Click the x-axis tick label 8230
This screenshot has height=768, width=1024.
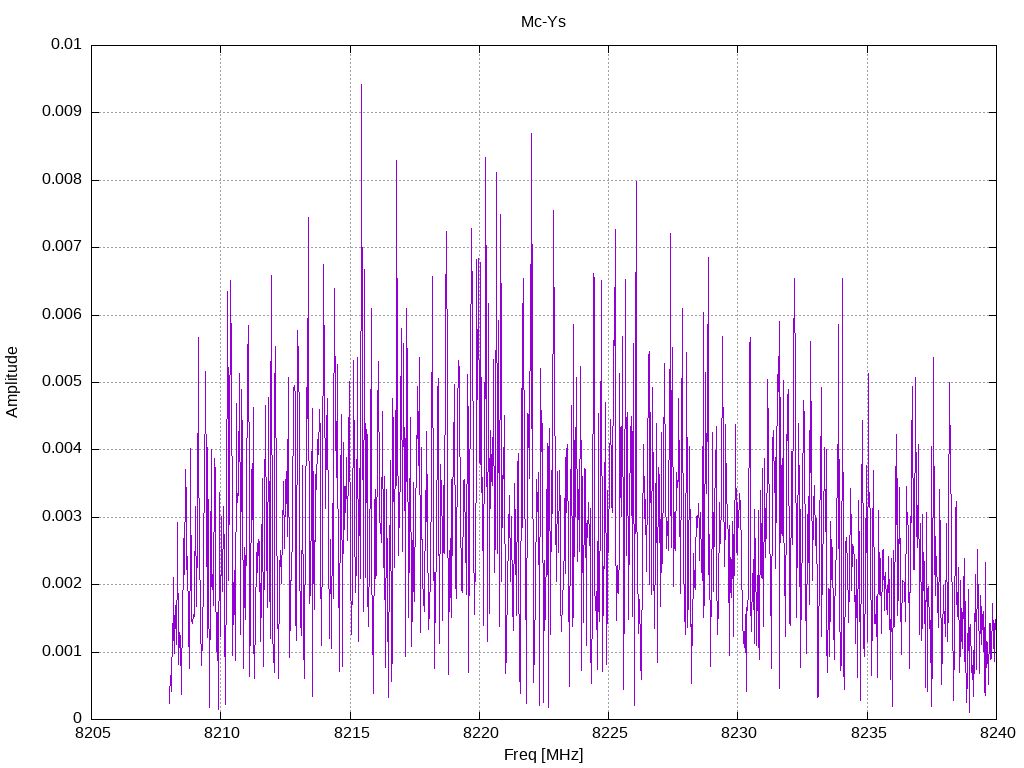[739, 733]
